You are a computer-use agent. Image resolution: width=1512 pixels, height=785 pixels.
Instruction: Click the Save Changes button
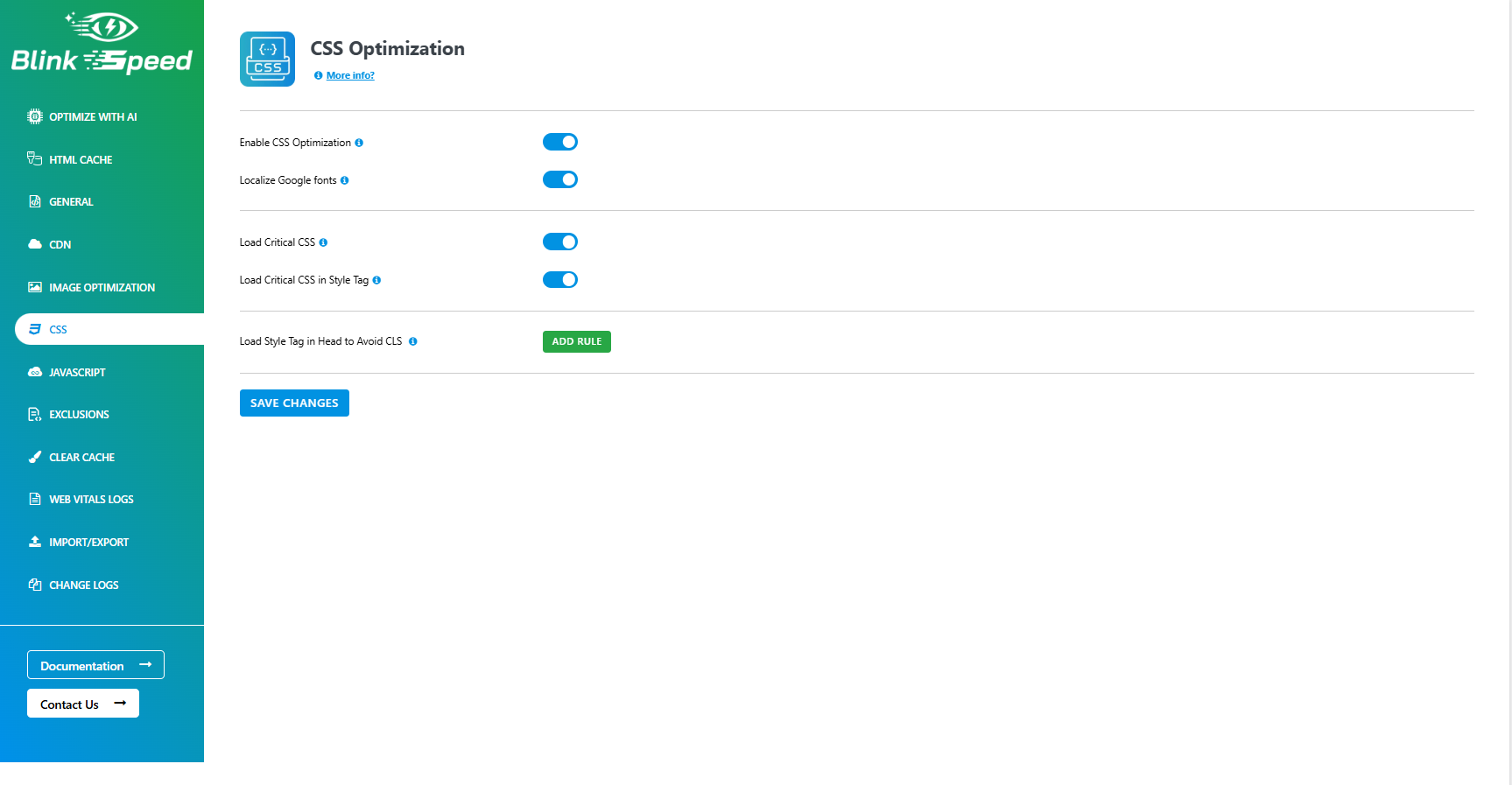(294, 403)
